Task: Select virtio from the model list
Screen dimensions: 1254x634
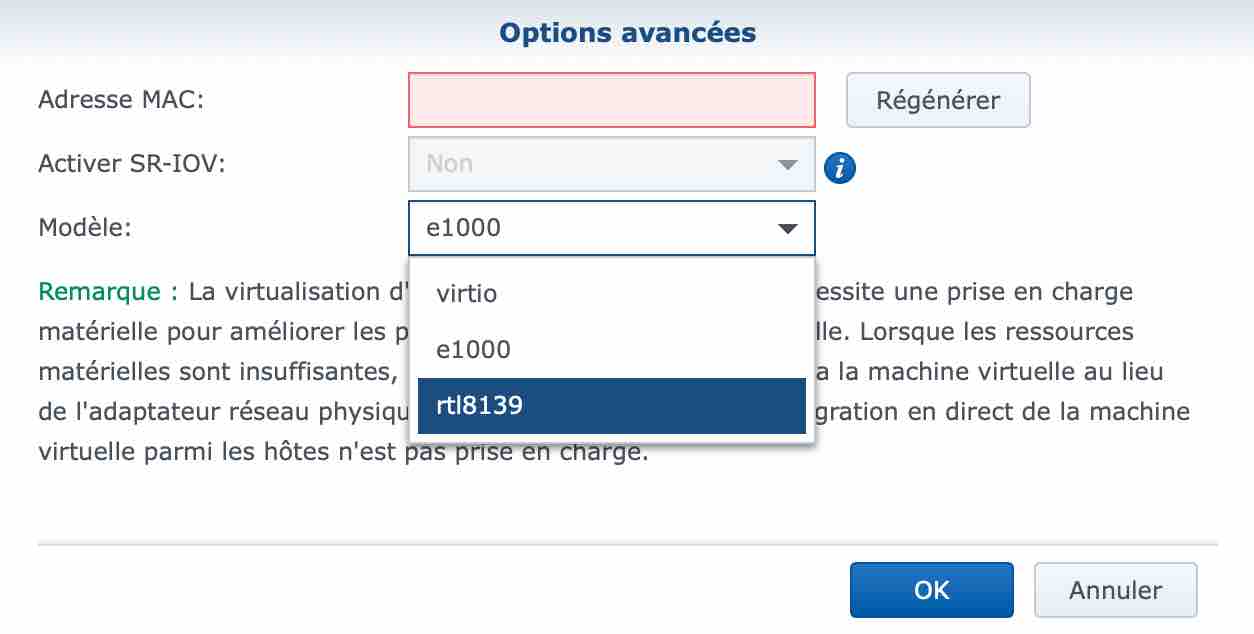Action: click(612, 294)
